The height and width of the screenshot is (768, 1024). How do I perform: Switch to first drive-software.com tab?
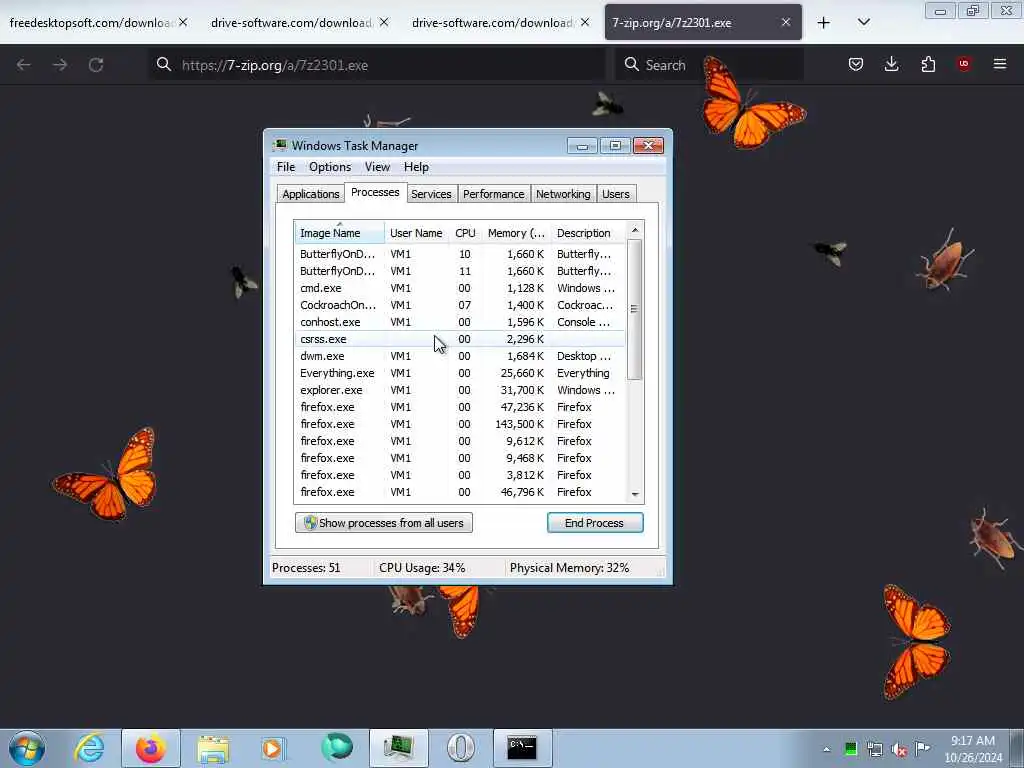[291, 23]
